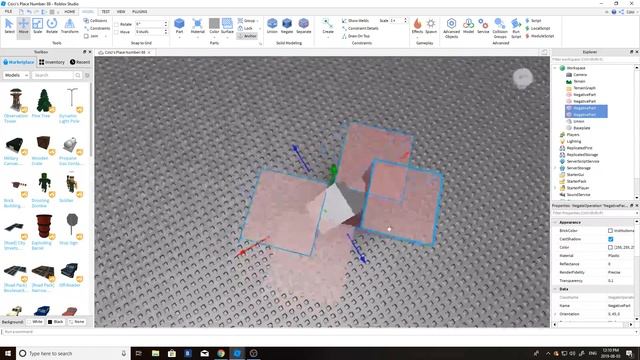Enable the Rotate snap checkbox
This screenshot has height=360, width=640.
point(117,24)
